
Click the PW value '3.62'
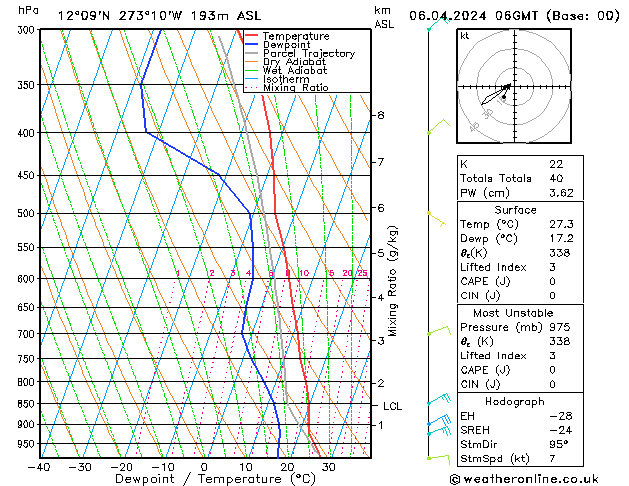(x=561, y=193)
